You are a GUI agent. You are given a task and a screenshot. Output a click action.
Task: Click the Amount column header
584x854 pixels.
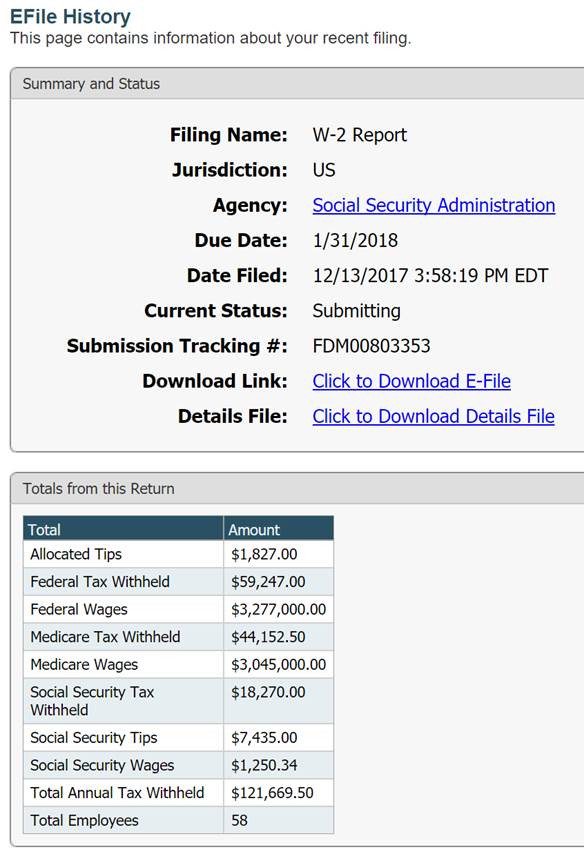278,529
